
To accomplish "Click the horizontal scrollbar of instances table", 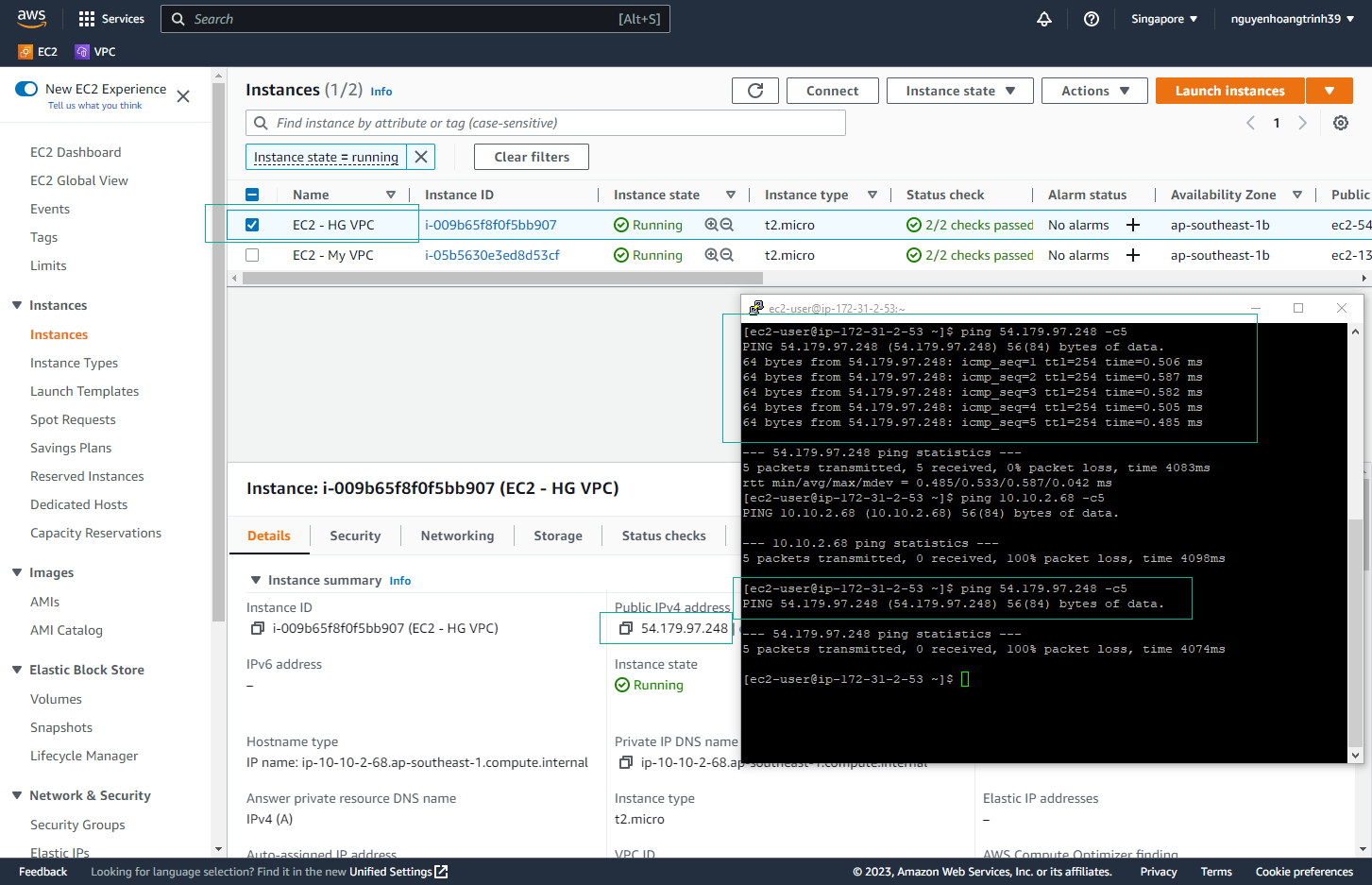I will click(x=500, y=279).
